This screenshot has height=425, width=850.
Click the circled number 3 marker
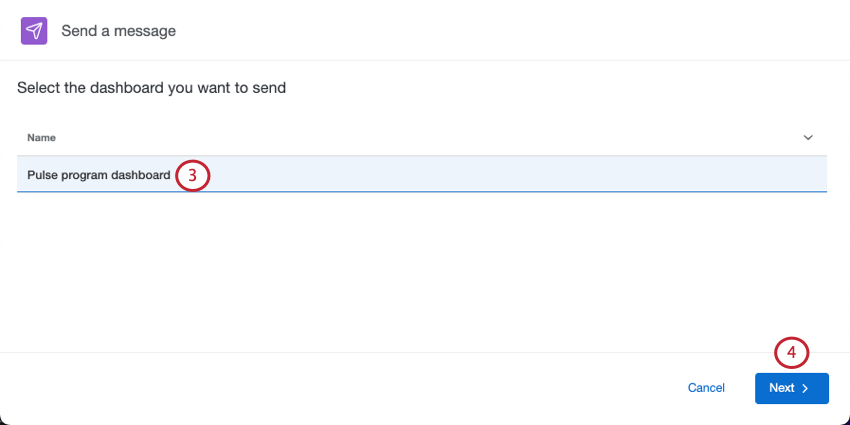tap(192, 175)
